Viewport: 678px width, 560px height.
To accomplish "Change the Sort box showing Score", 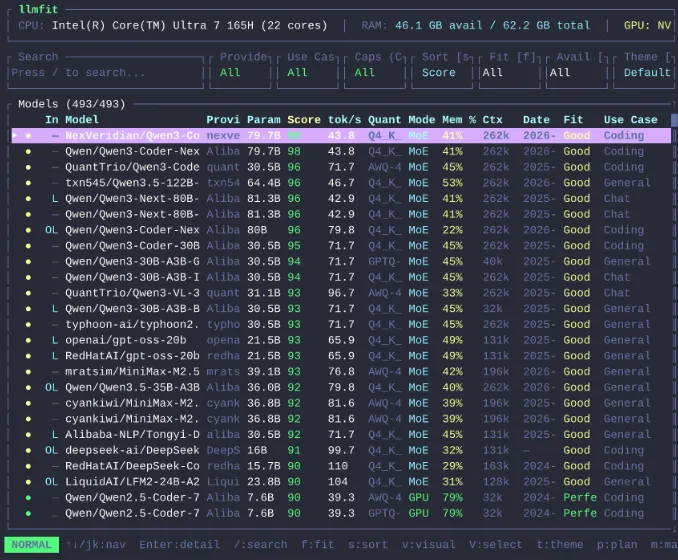I will 442,72.
